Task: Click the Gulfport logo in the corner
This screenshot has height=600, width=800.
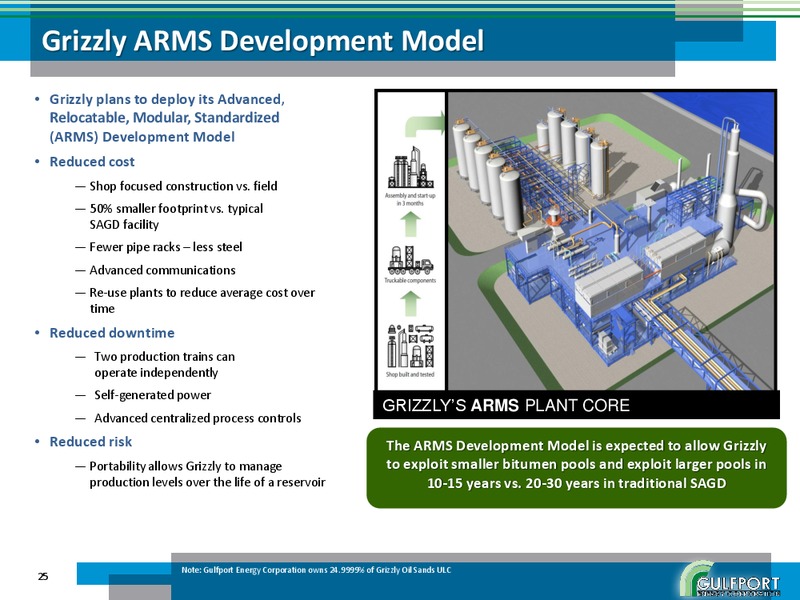Action: [x=730, y=580]
